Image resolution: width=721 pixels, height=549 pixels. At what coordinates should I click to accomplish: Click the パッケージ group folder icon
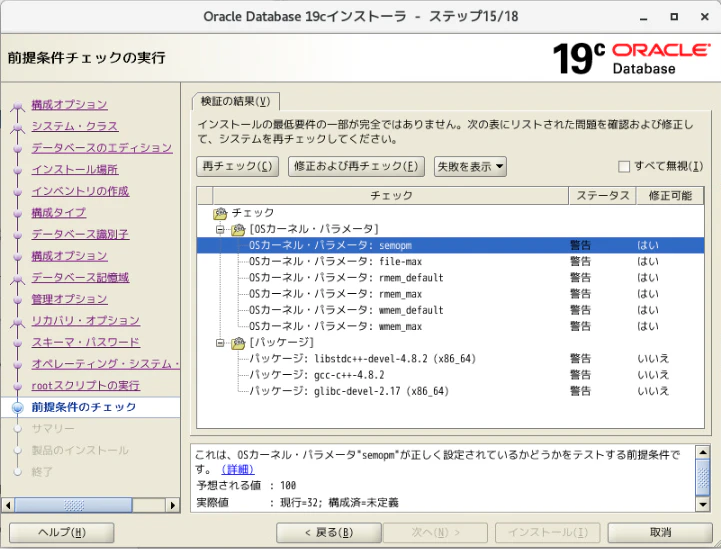pos(238,343)
